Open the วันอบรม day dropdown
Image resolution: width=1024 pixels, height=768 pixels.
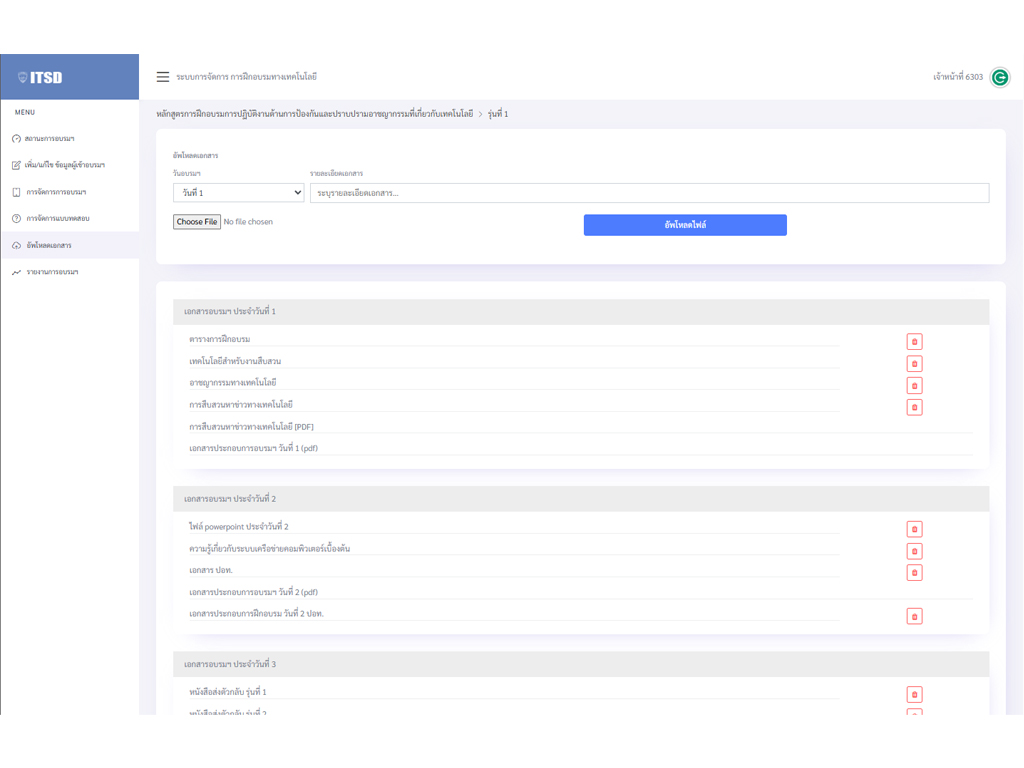click(x=238, y=193)
